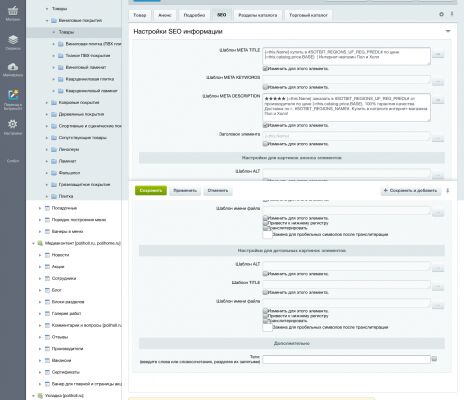Open Галерея работ in the tree
Screen dimensions: 464x400
(66, 314)
